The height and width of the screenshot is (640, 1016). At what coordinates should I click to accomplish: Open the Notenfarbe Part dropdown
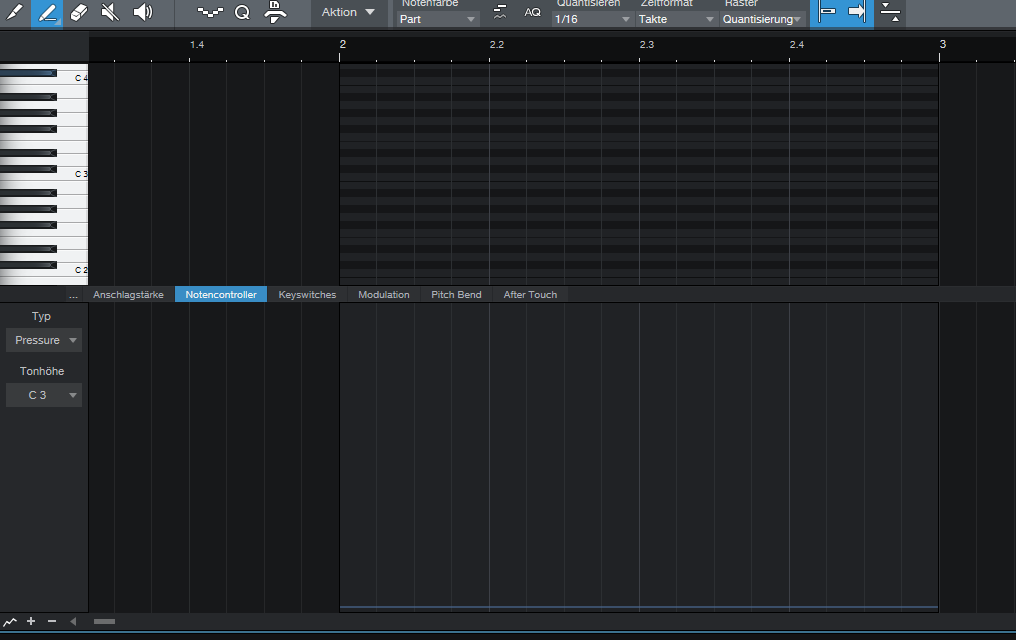(438, 19)
